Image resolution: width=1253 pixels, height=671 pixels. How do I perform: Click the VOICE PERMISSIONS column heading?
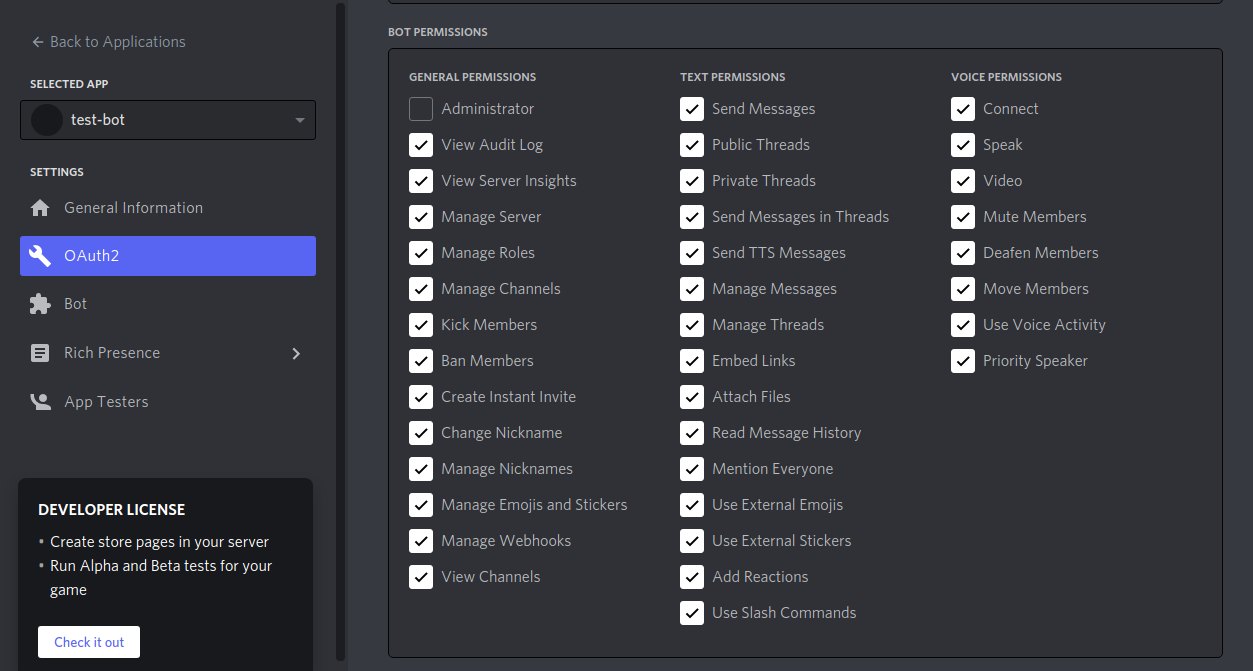1006,77
